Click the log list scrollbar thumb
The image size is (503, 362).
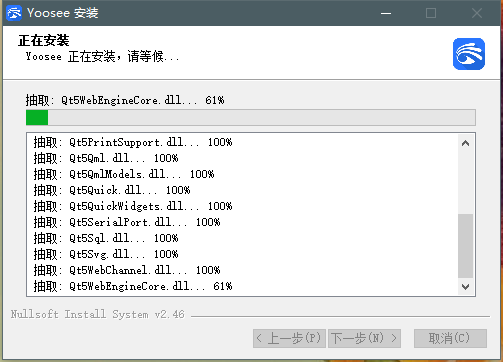point(466,246)
